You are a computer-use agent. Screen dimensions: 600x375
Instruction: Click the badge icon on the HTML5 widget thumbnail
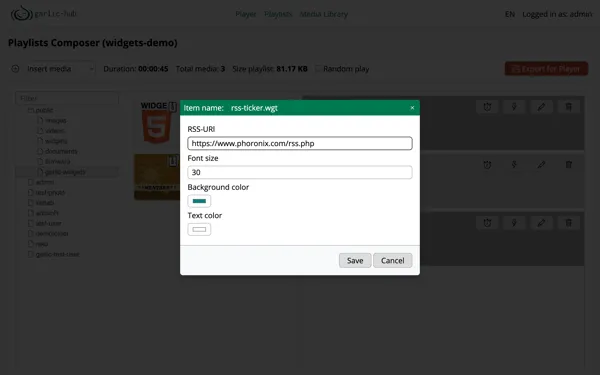pos(173,107)
